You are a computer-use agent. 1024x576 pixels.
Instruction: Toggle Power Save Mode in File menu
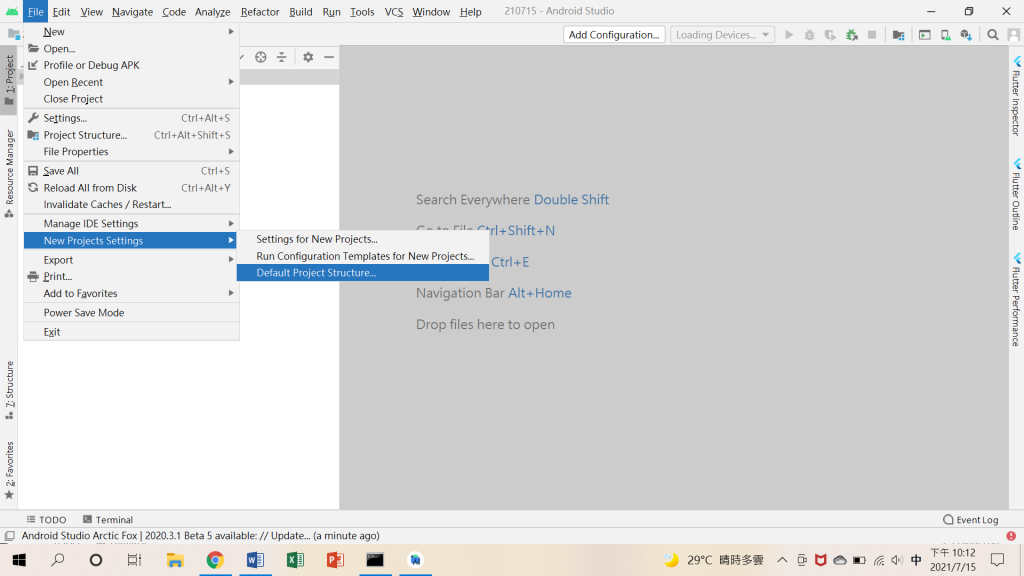click(131, 313)
